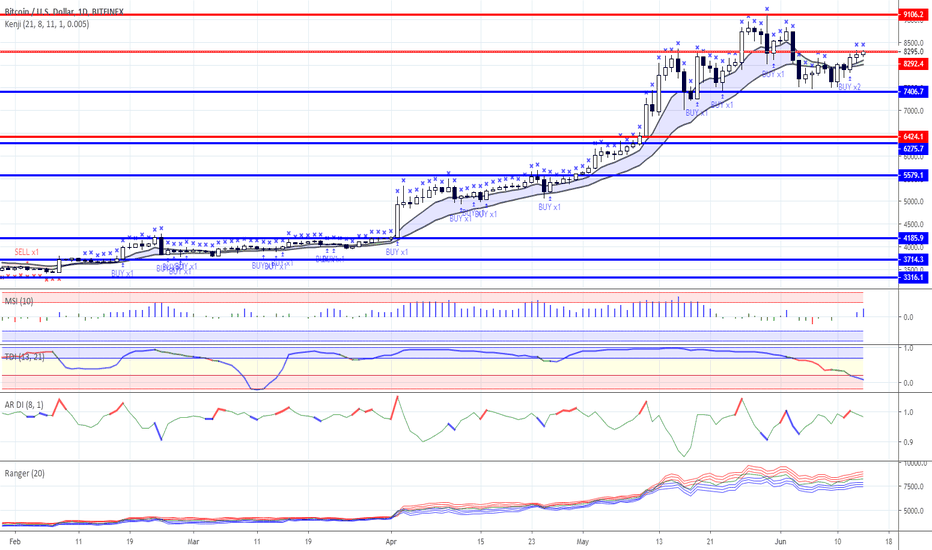
Task: Select the Kenji (21, 8, 11, 1, 0.005) indicator label
Action: click(47, 24)
